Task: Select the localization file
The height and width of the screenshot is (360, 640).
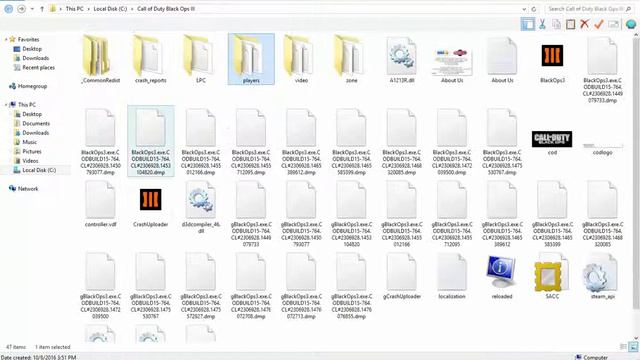Action: tap(452, 276)
